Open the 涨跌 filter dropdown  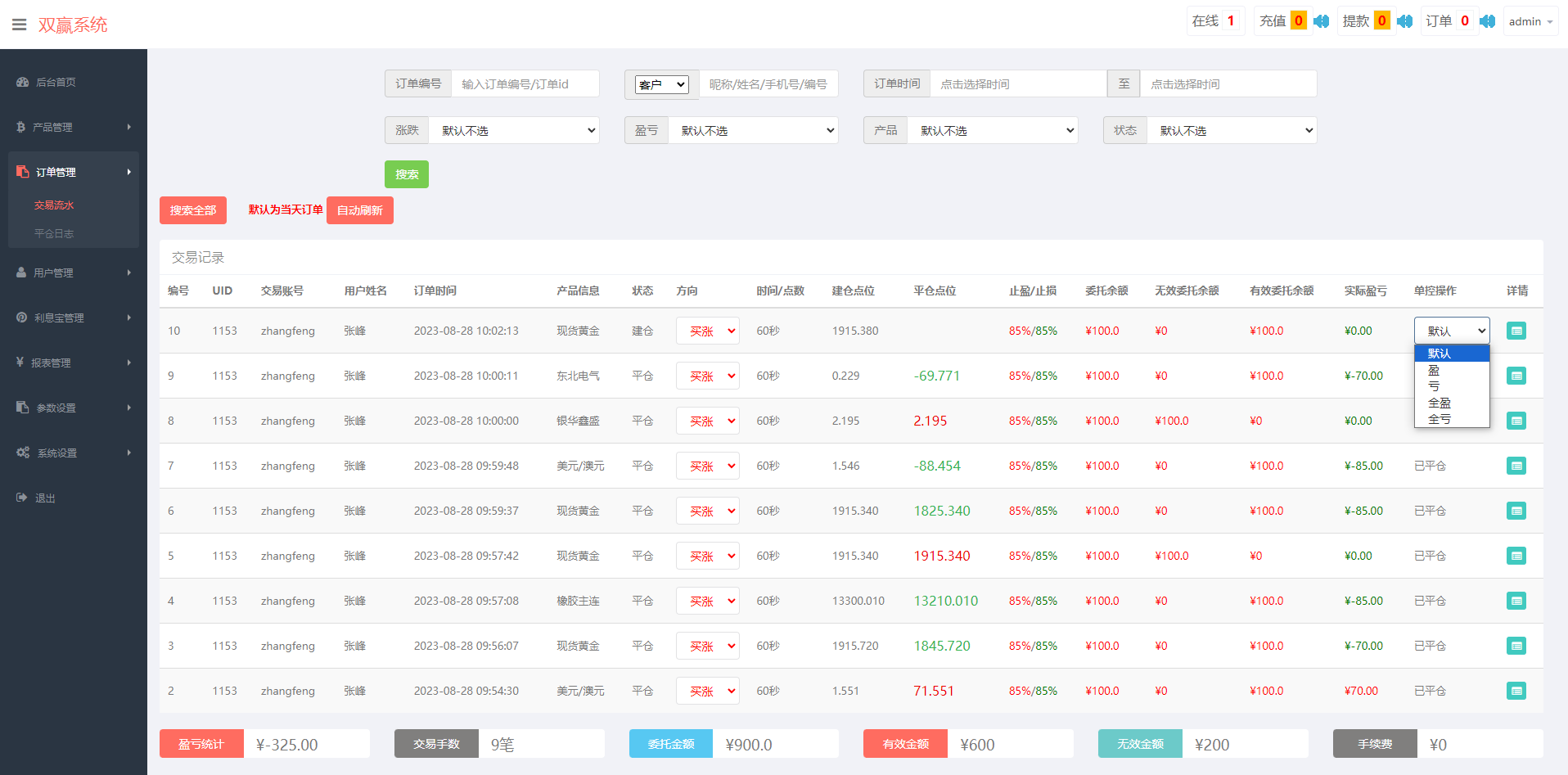514,129
